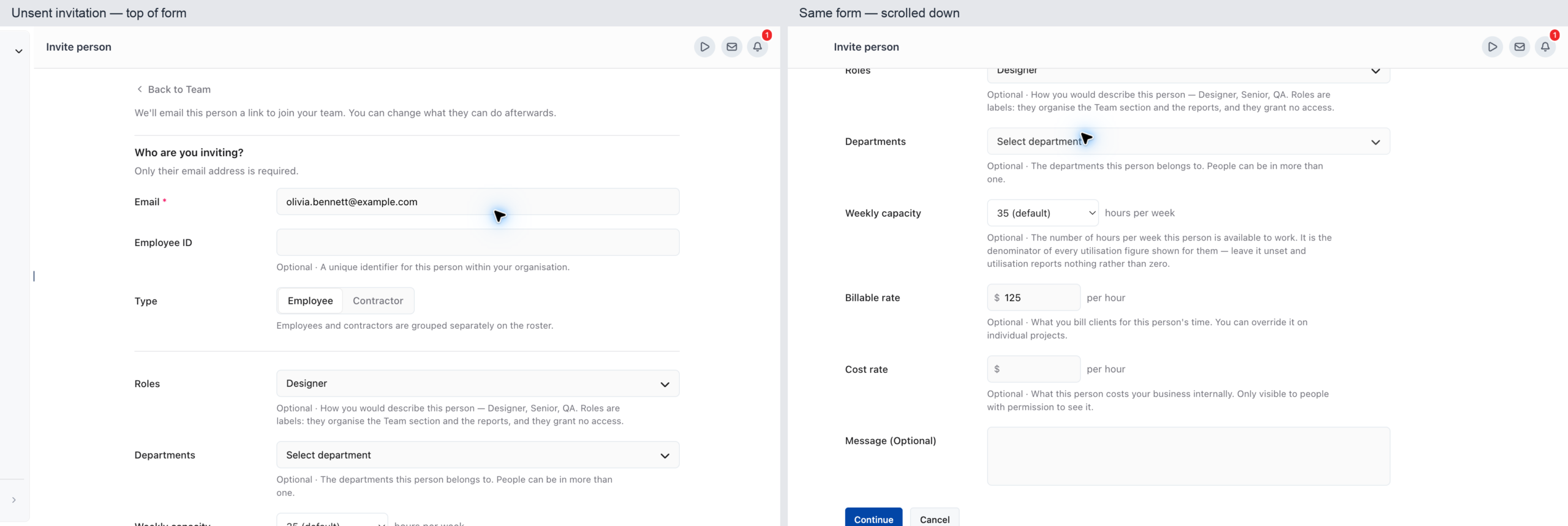
Task: Click inside the Message (Optional) text area
Action: (x=1188, y=456)
